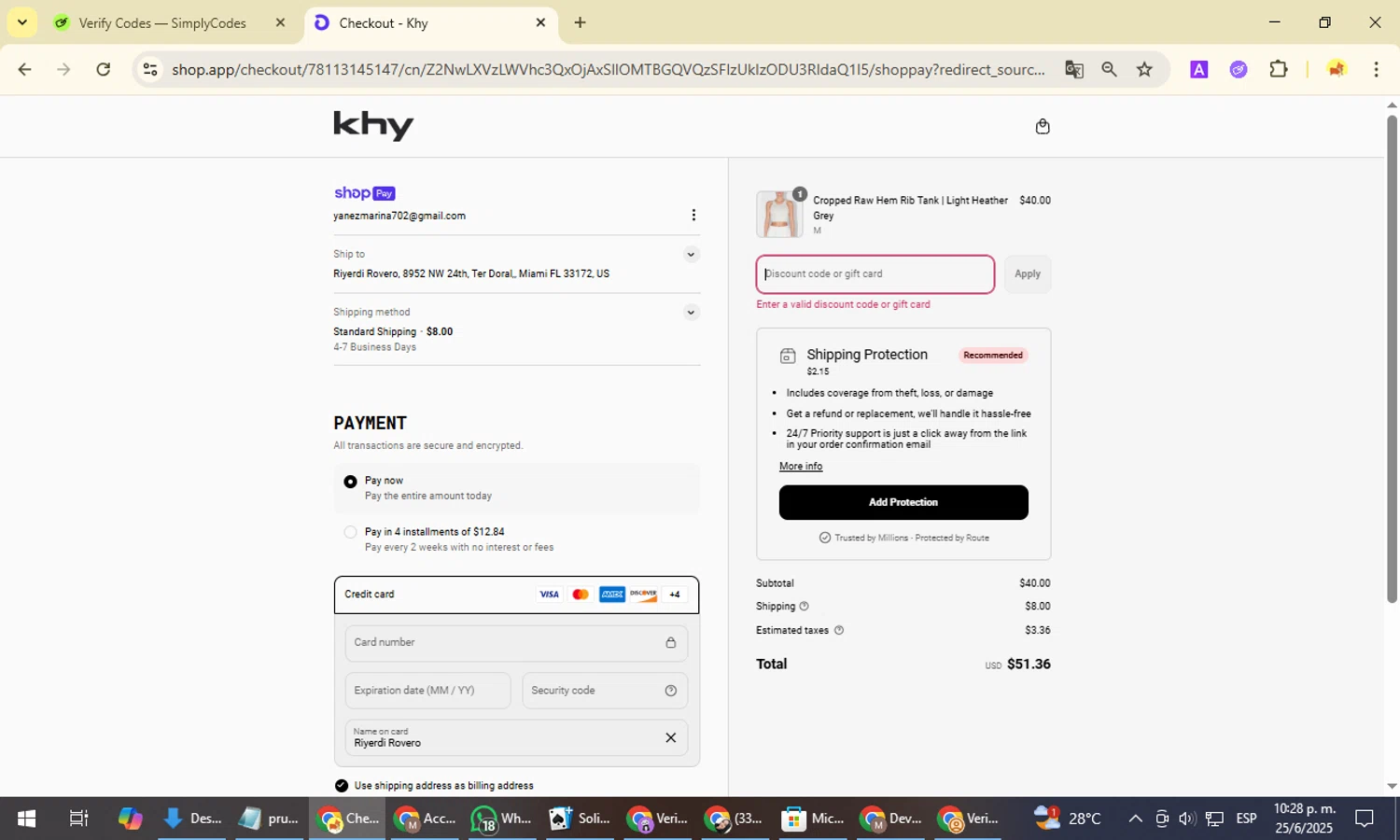Click the Add Protection button
This screenshot has width=1400, height=840.
click(x=903, y=502)
